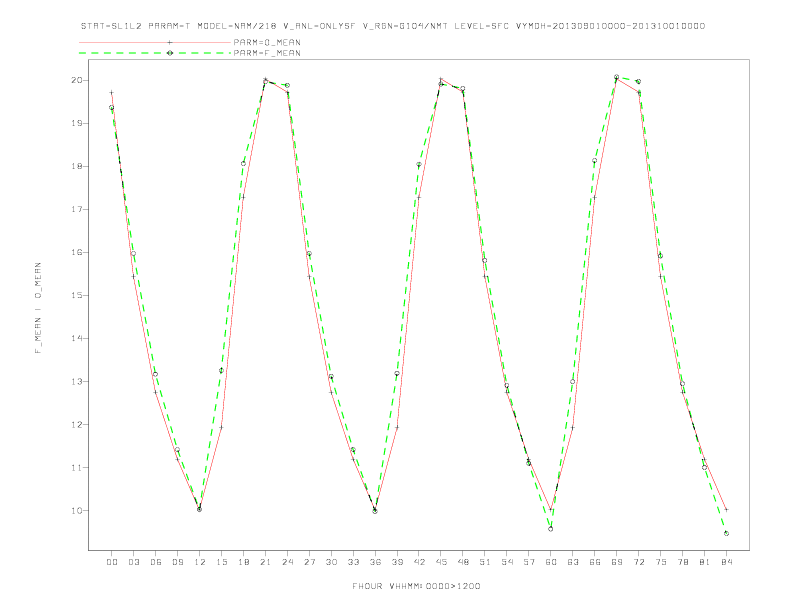Click x-axis forecast hour label 63
Image resolution: width=792 pixels, height=612 pixels.
tap(573, 562)
